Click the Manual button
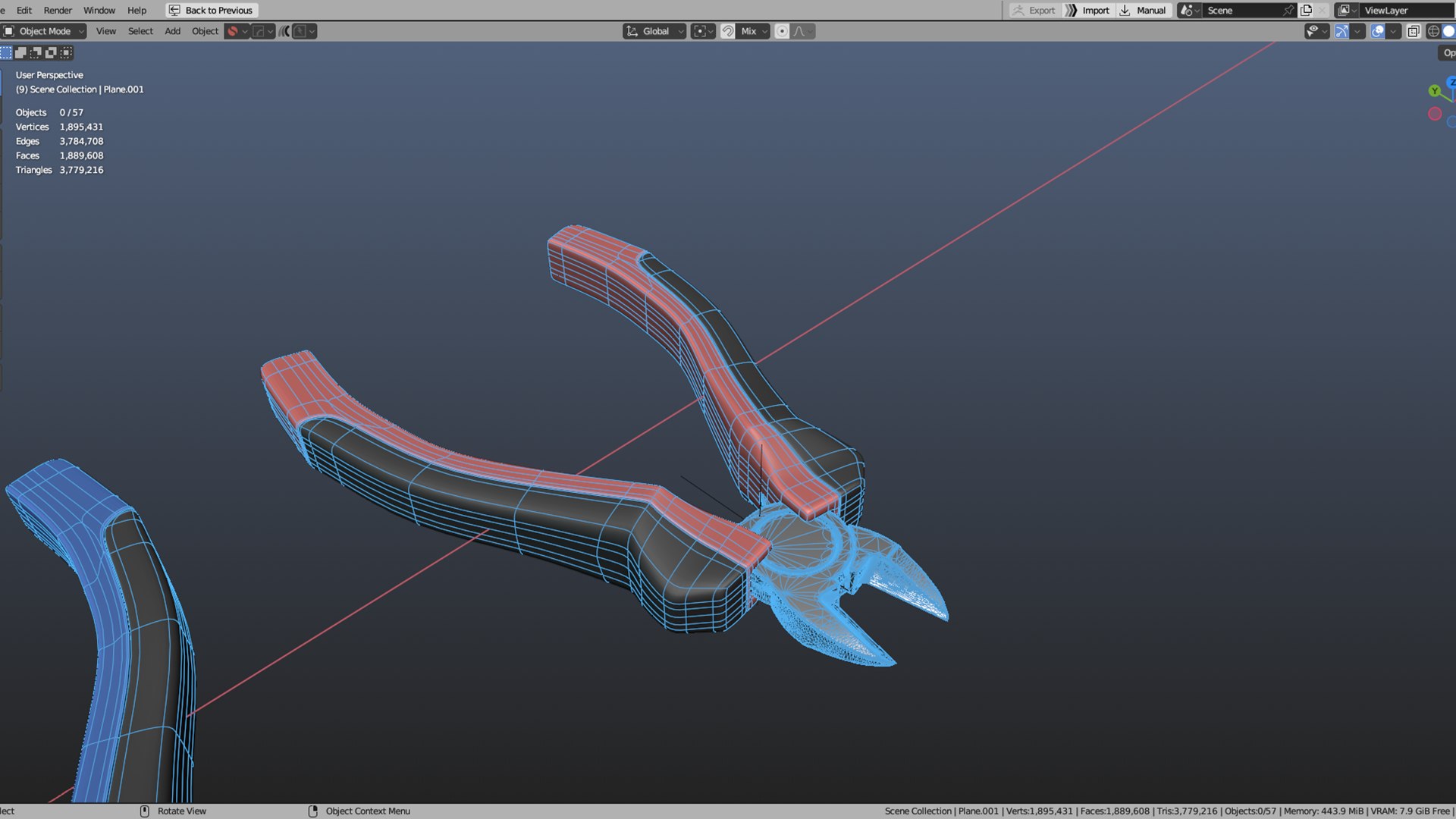Screen dimensions: 1456x819 point(1144,11)
